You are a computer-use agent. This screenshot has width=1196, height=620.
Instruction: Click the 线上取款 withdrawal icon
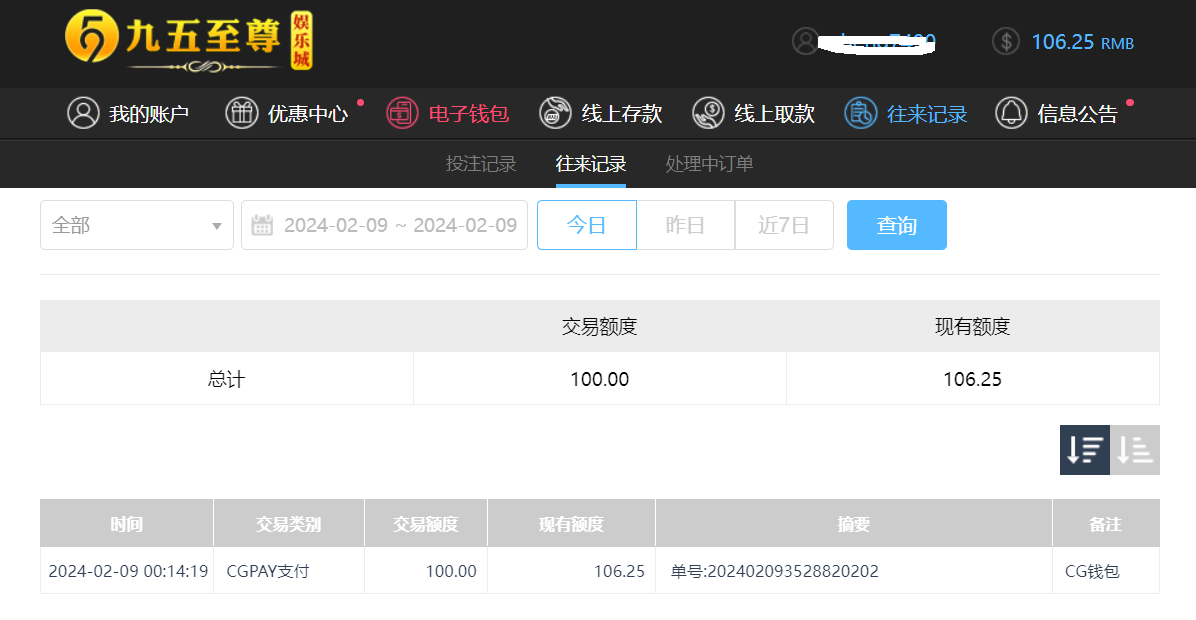point(708,113)
